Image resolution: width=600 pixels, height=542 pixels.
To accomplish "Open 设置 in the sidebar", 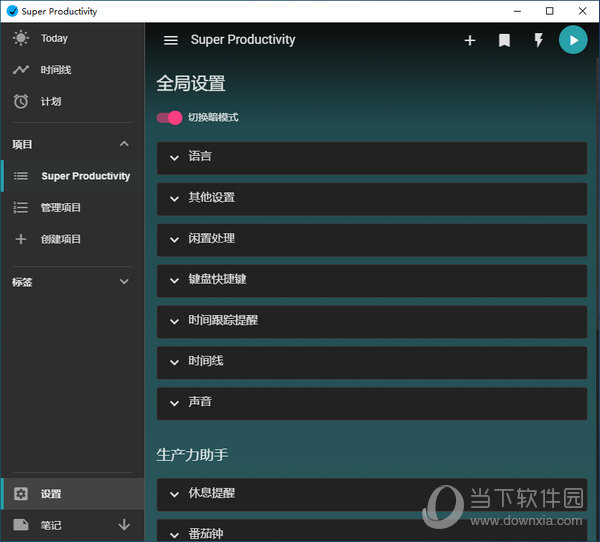I will click(73, 494).
